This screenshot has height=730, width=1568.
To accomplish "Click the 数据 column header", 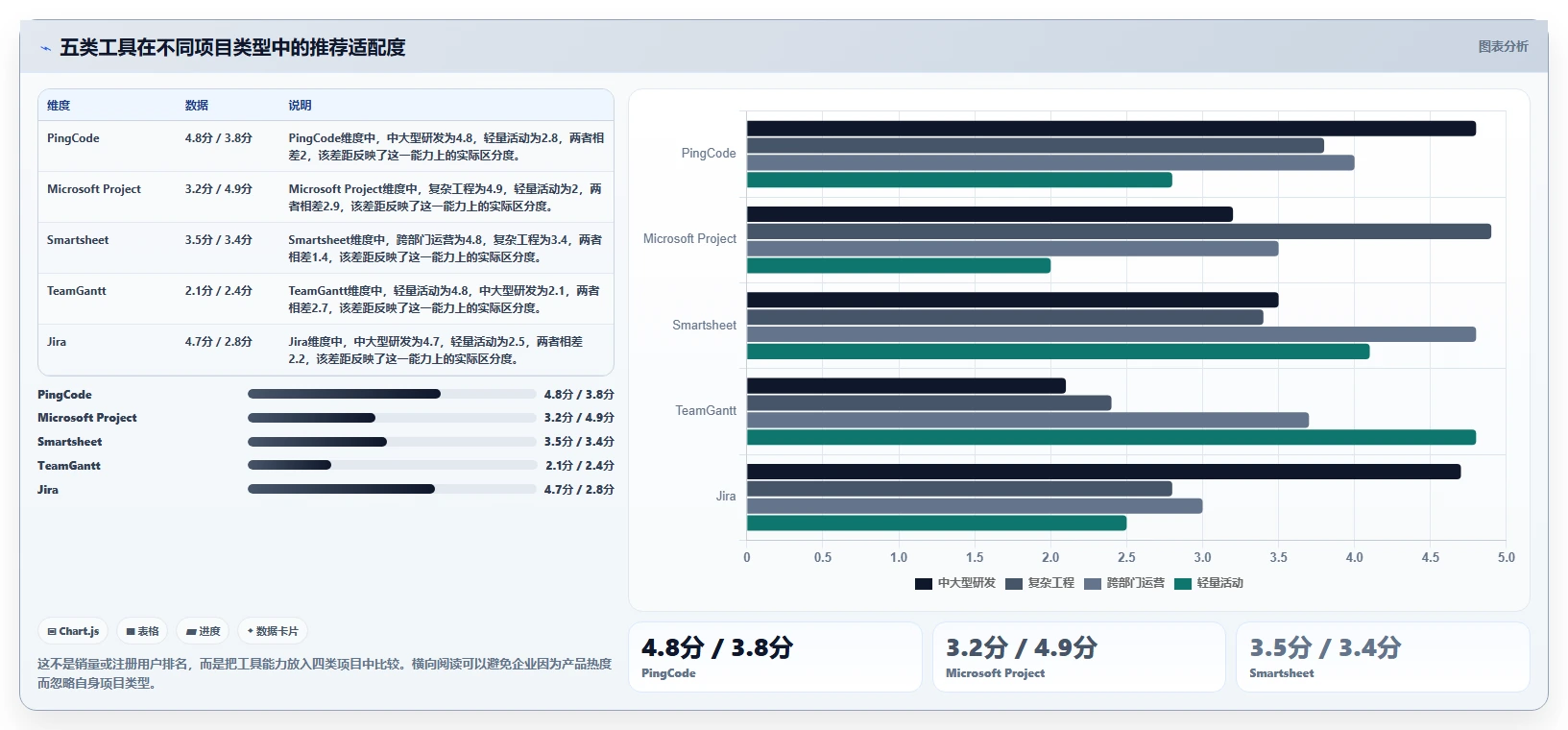I will (x=197, y=106).
